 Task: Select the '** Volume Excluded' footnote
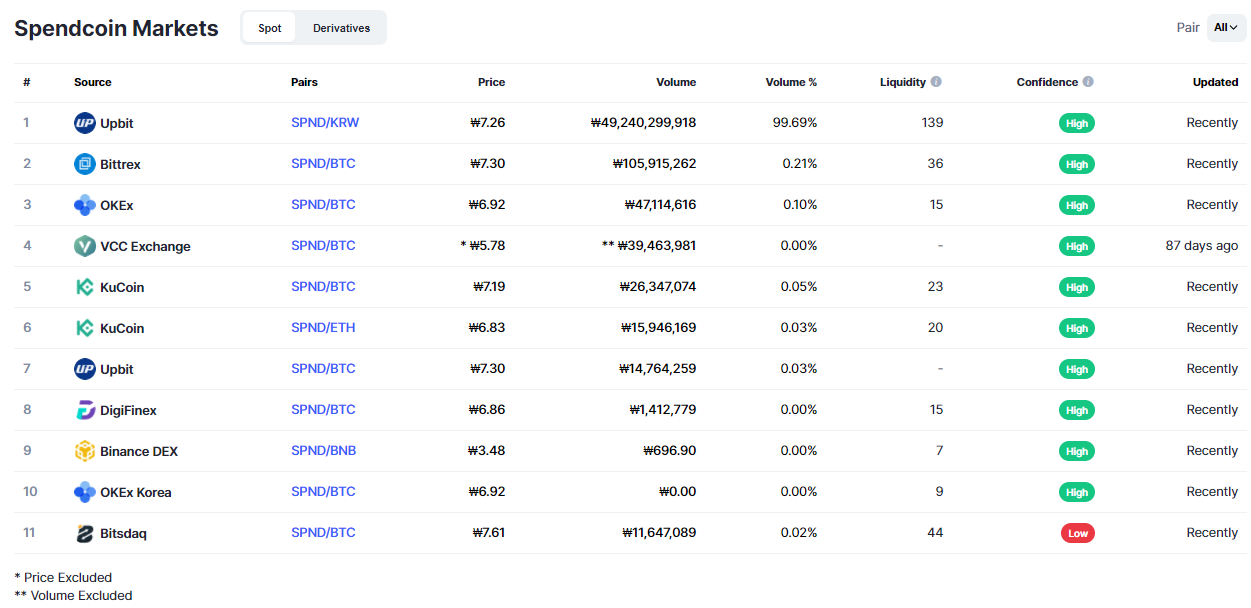tap(73, 595)
